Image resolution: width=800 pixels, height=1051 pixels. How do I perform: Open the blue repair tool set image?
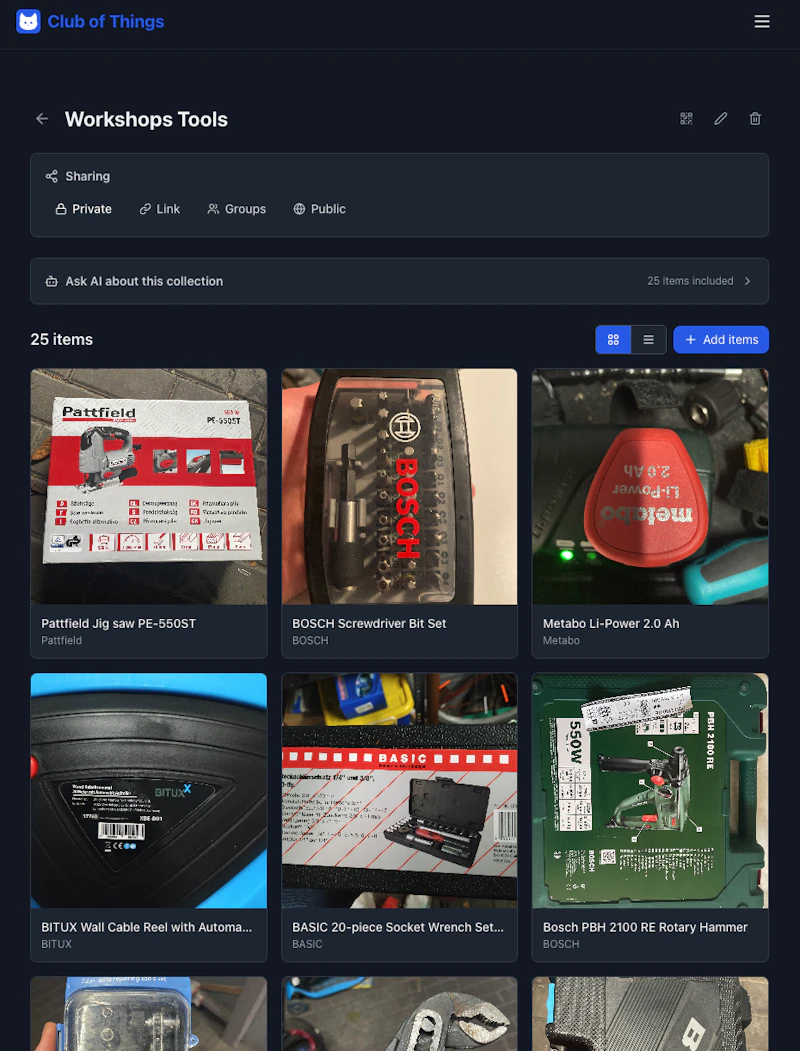[149, 1014]
